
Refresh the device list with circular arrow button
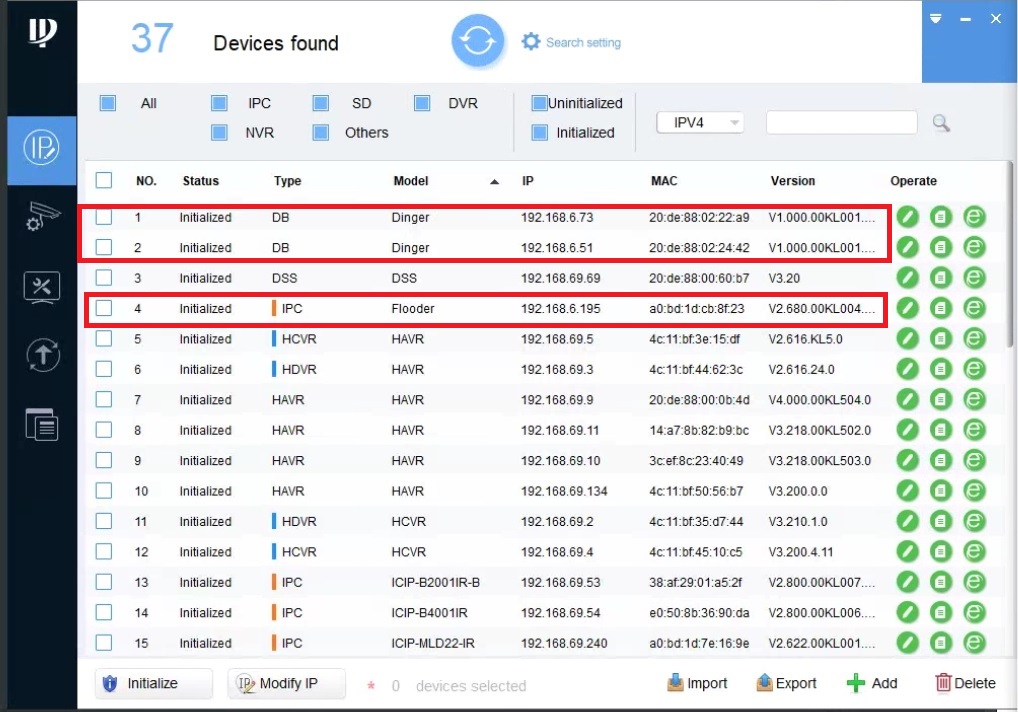click(x=478, y=41)
